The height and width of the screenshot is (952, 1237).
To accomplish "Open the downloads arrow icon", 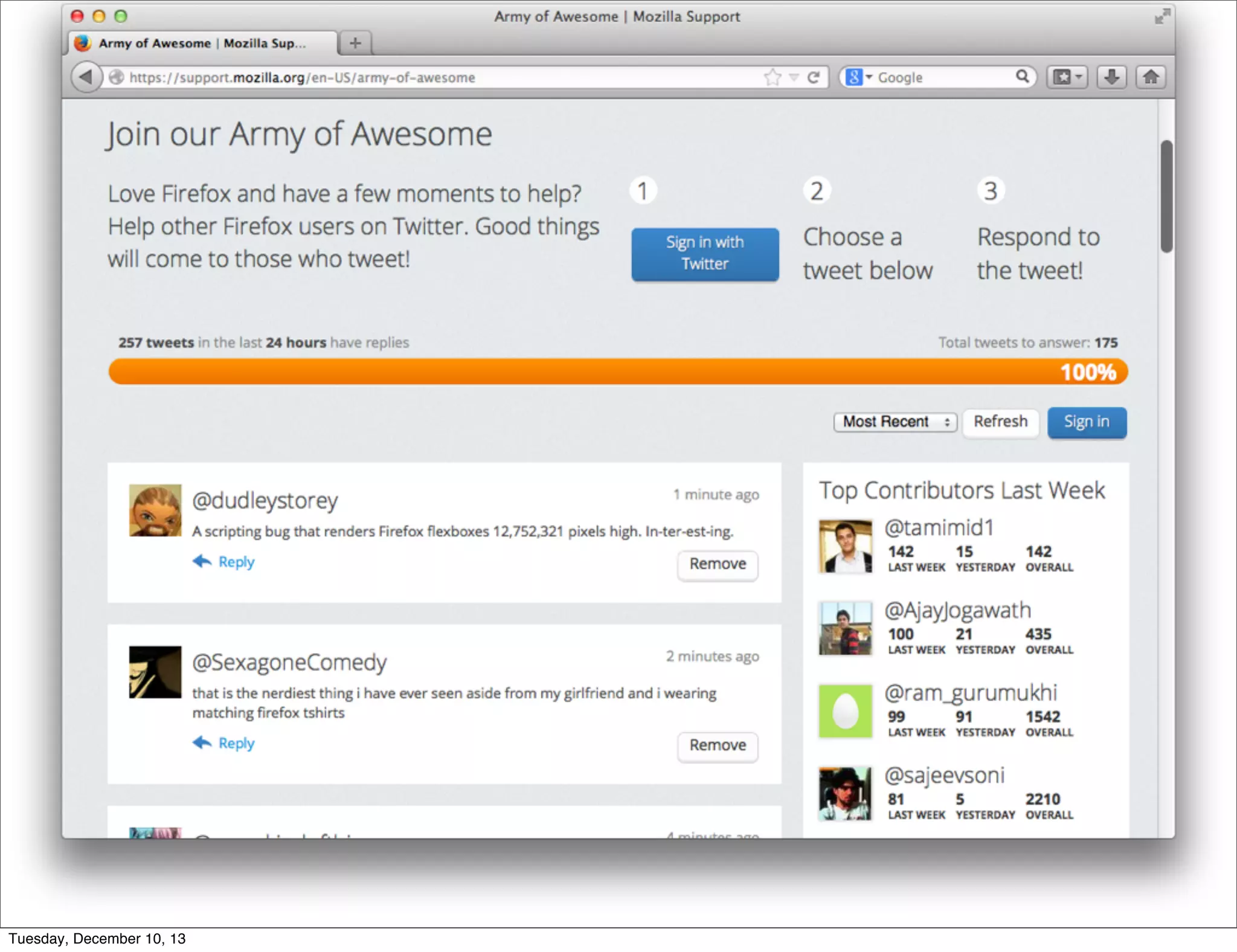I will 1111,77.
